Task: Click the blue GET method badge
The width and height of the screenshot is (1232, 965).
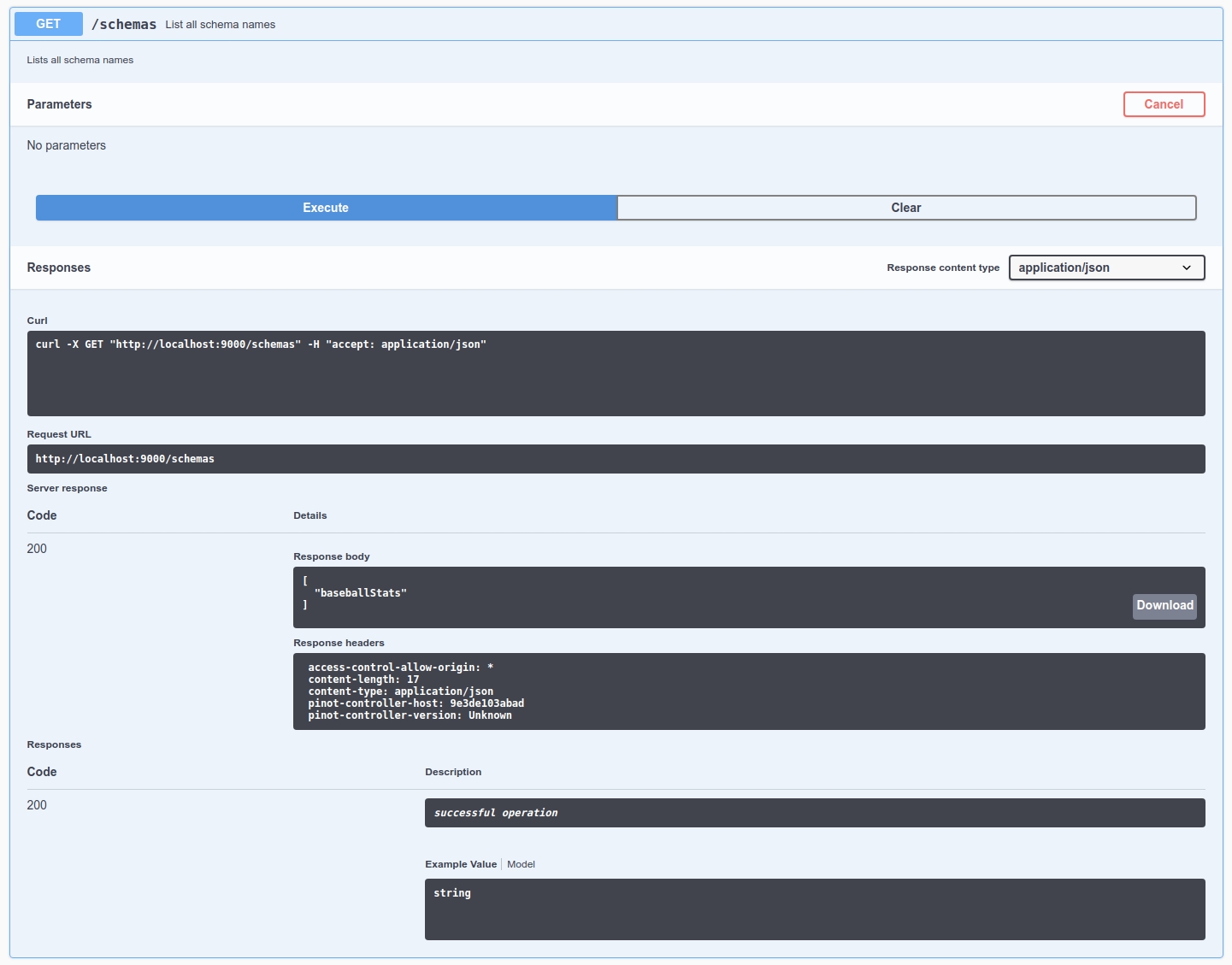Action: pos(49,24)
